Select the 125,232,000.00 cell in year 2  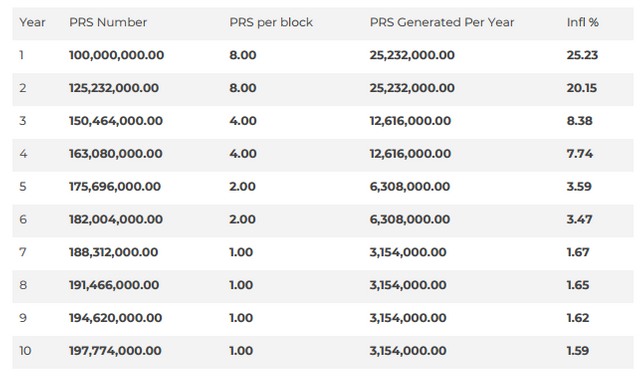click(114, 88)
